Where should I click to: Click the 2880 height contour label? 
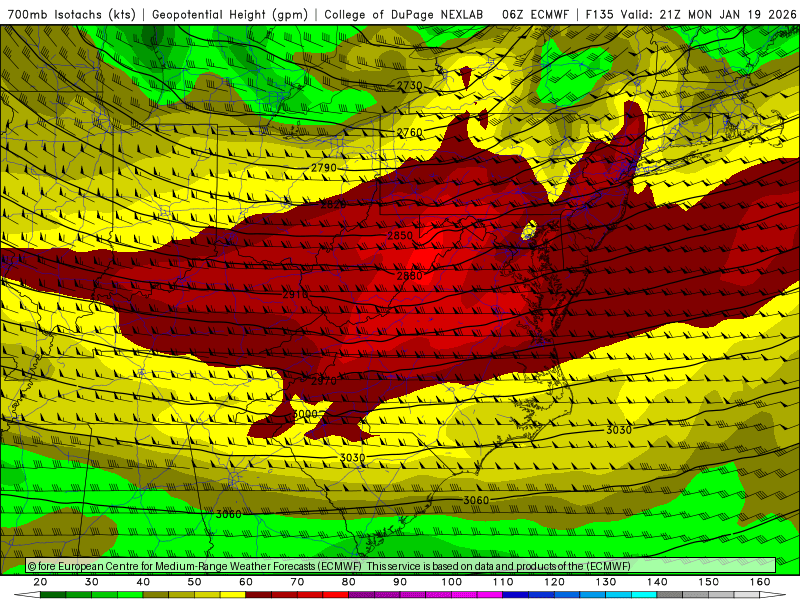coord(410,276)
